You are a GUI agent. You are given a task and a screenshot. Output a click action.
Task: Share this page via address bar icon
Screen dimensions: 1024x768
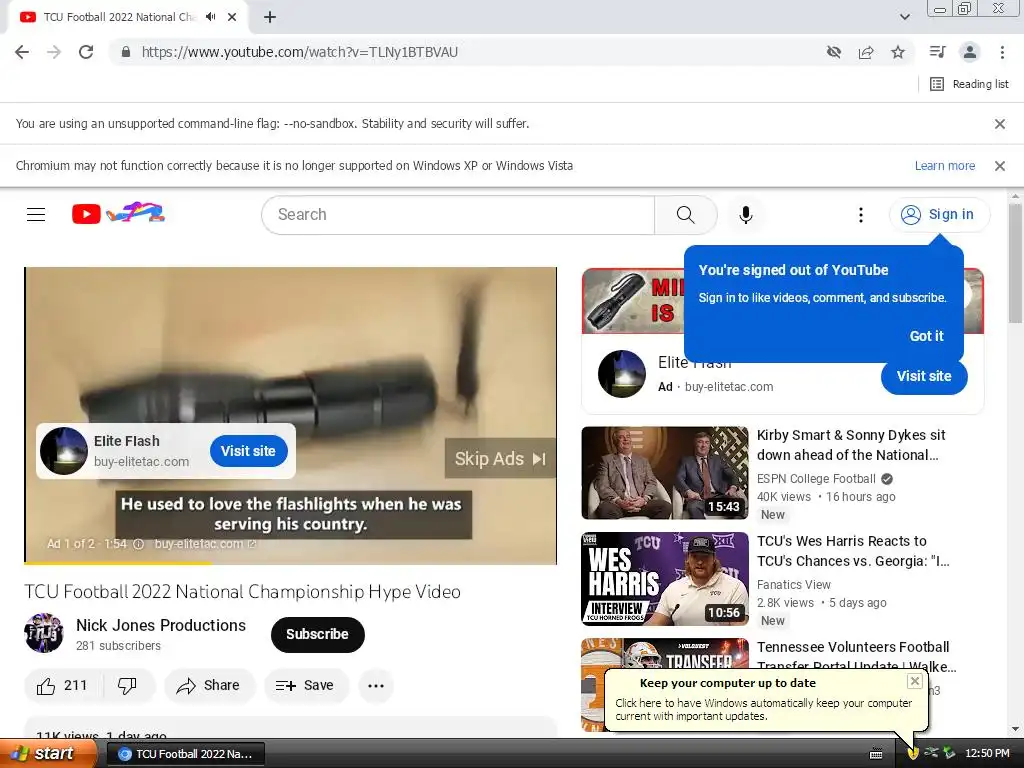click(866, 52)
